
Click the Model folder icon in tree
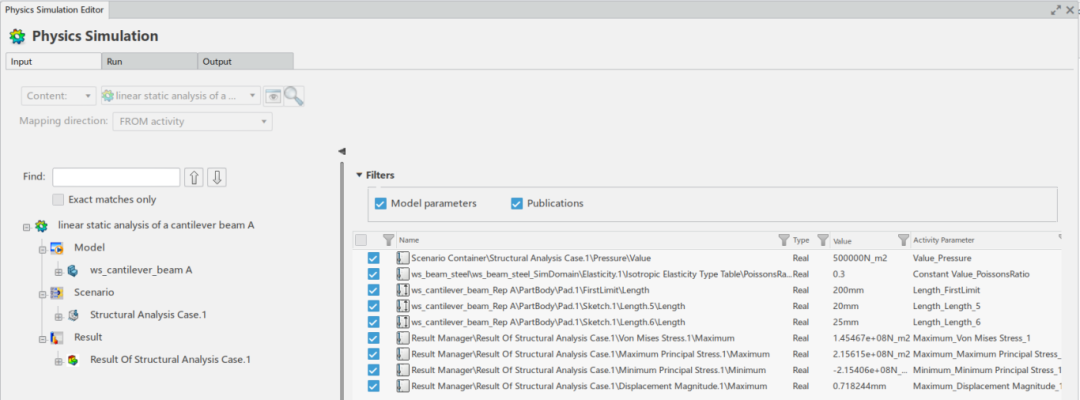click(57, 247)
